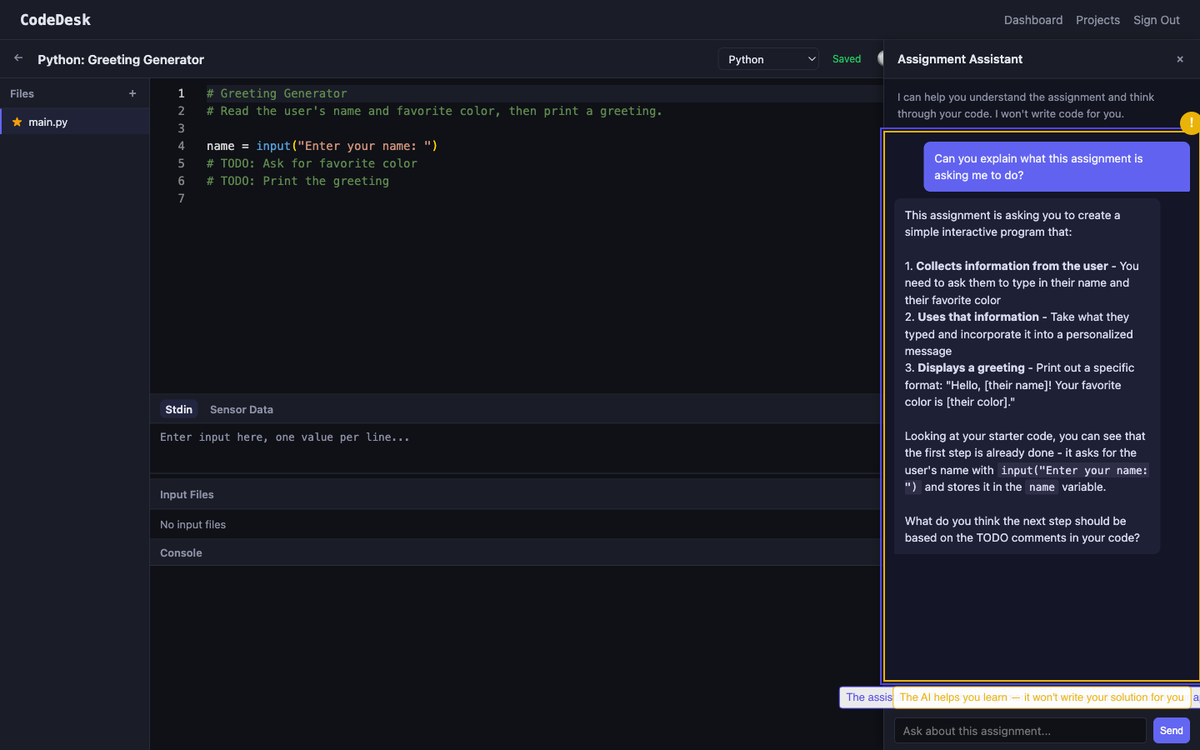Click the yellow AI helps you learn tooltip
The height and width of the screenshot is (750, 1200).
click(x=1041, y=697)
